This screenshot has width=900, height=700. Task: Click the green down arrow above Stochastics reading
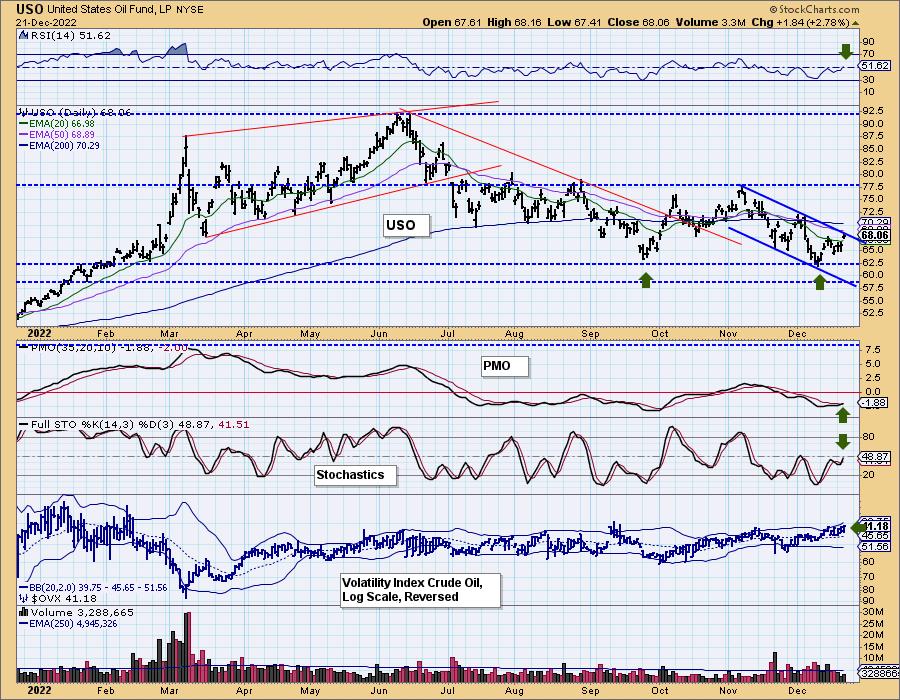[843, 440]
